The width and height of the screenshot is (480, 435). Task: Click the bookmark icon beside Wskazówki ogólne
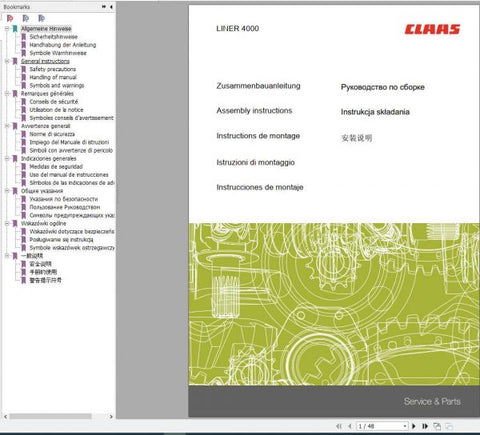15,223
